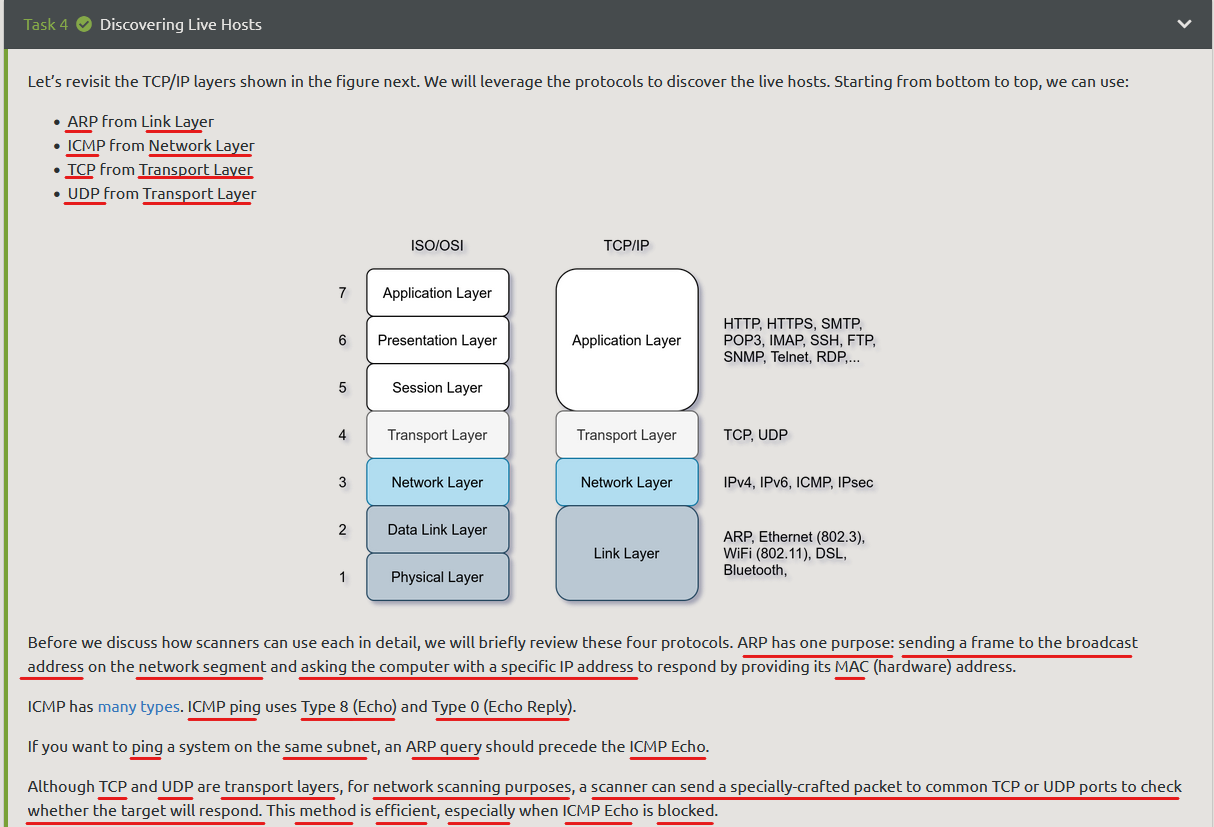Image resolution: width=1214 pixels, height=827 pixels.
Task: Click bullet "UDP from Transport Layer"
Action: tap(162, 194)
